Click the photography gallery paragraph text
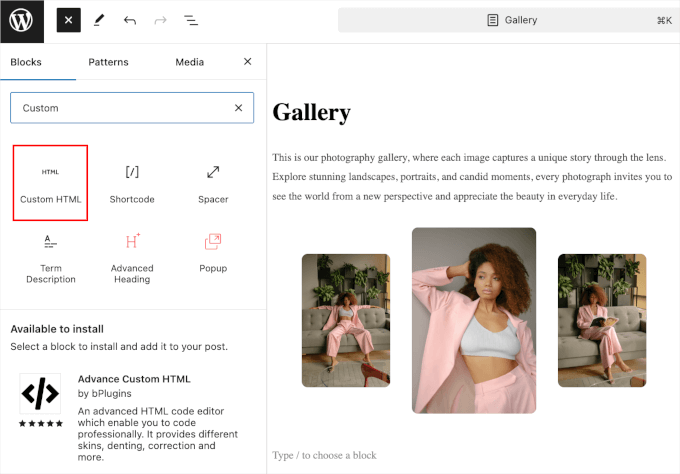The image size is (680, 474). [472, 177]
